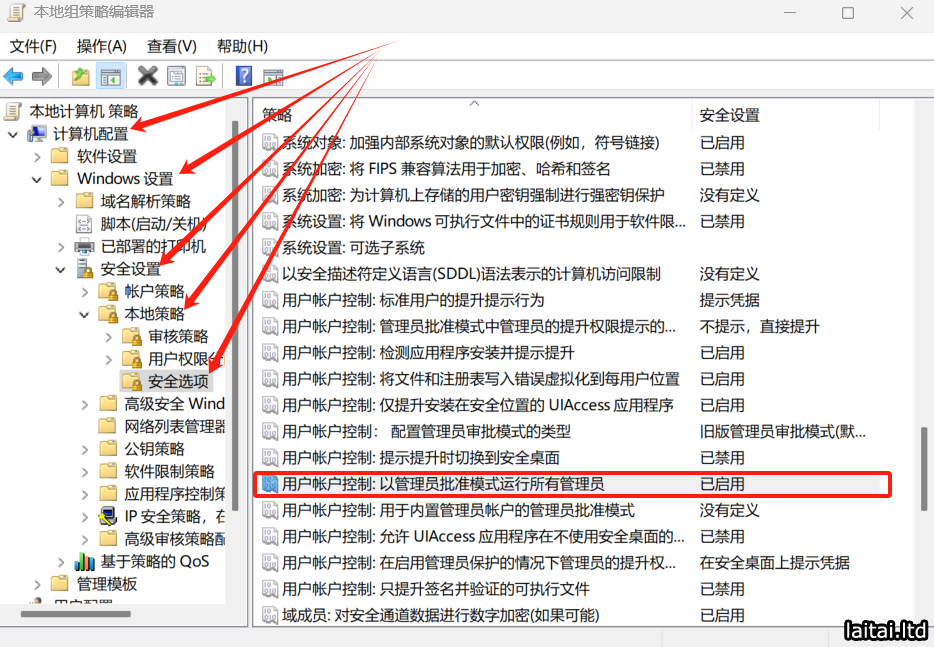Select 安全选项 in the tree
Image resolution: width=934 pixels, height=647 pixels.
(x=178, y=381)
